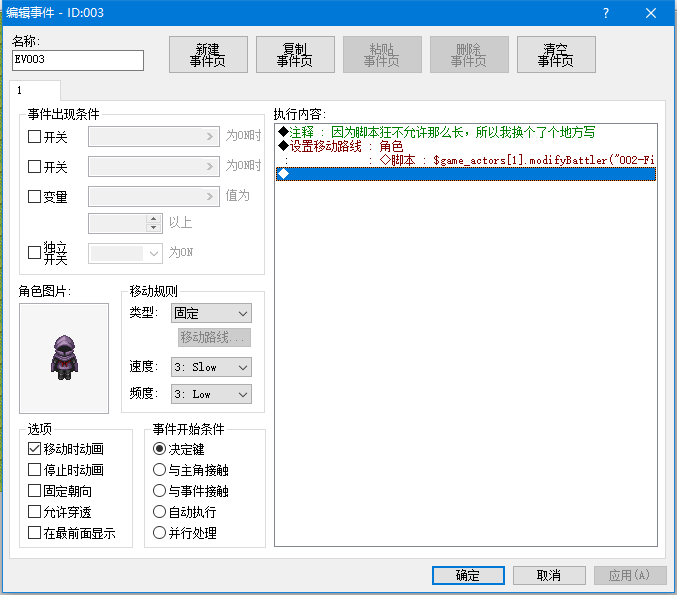The width and height of the screenshot is (677, 595).
Task: Enable the 独立开关 condition checkbox
Action: tap(35, 253)
